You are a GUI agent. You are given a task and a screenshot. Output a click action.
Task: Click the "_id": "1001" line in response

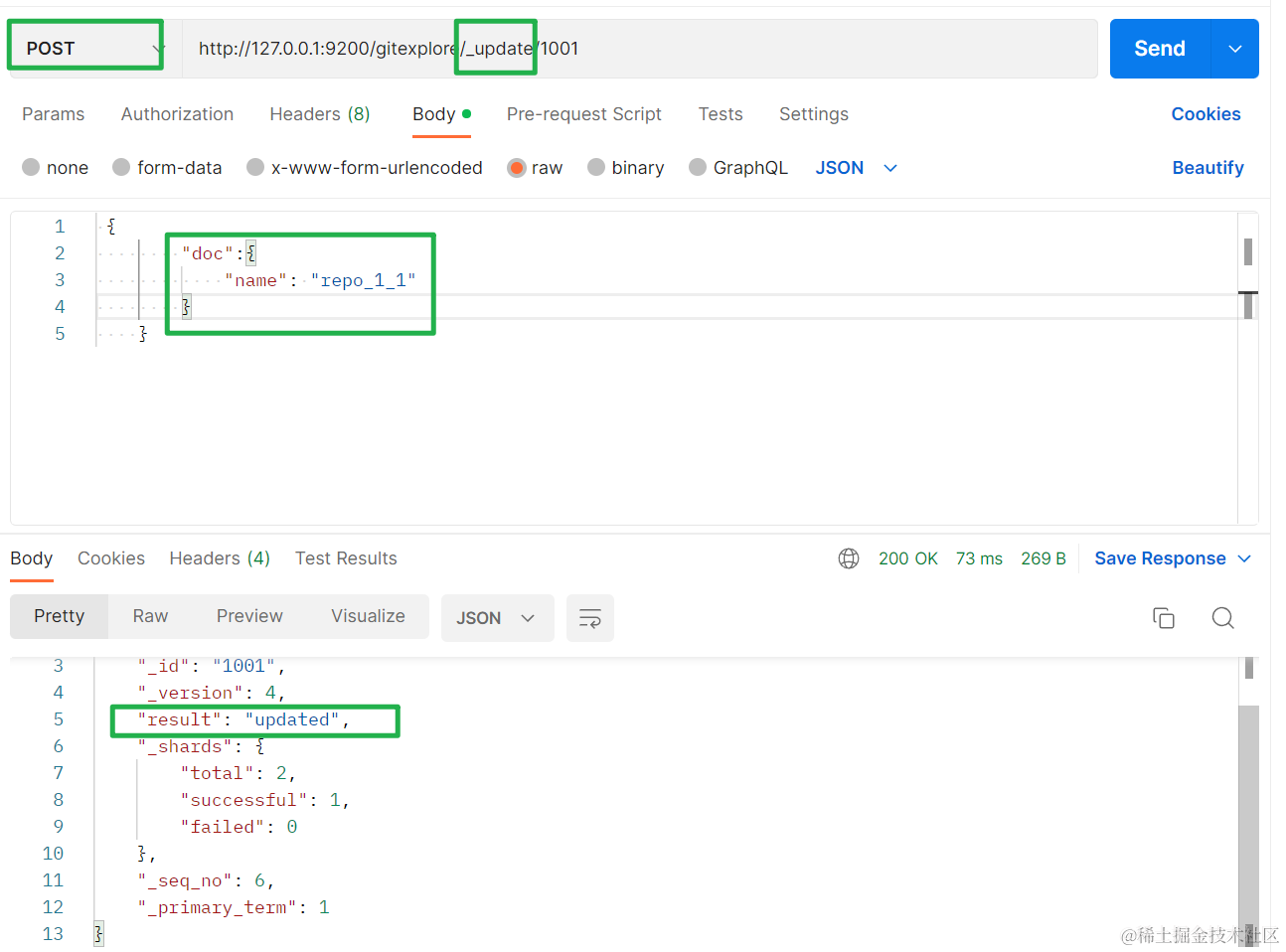212,666
